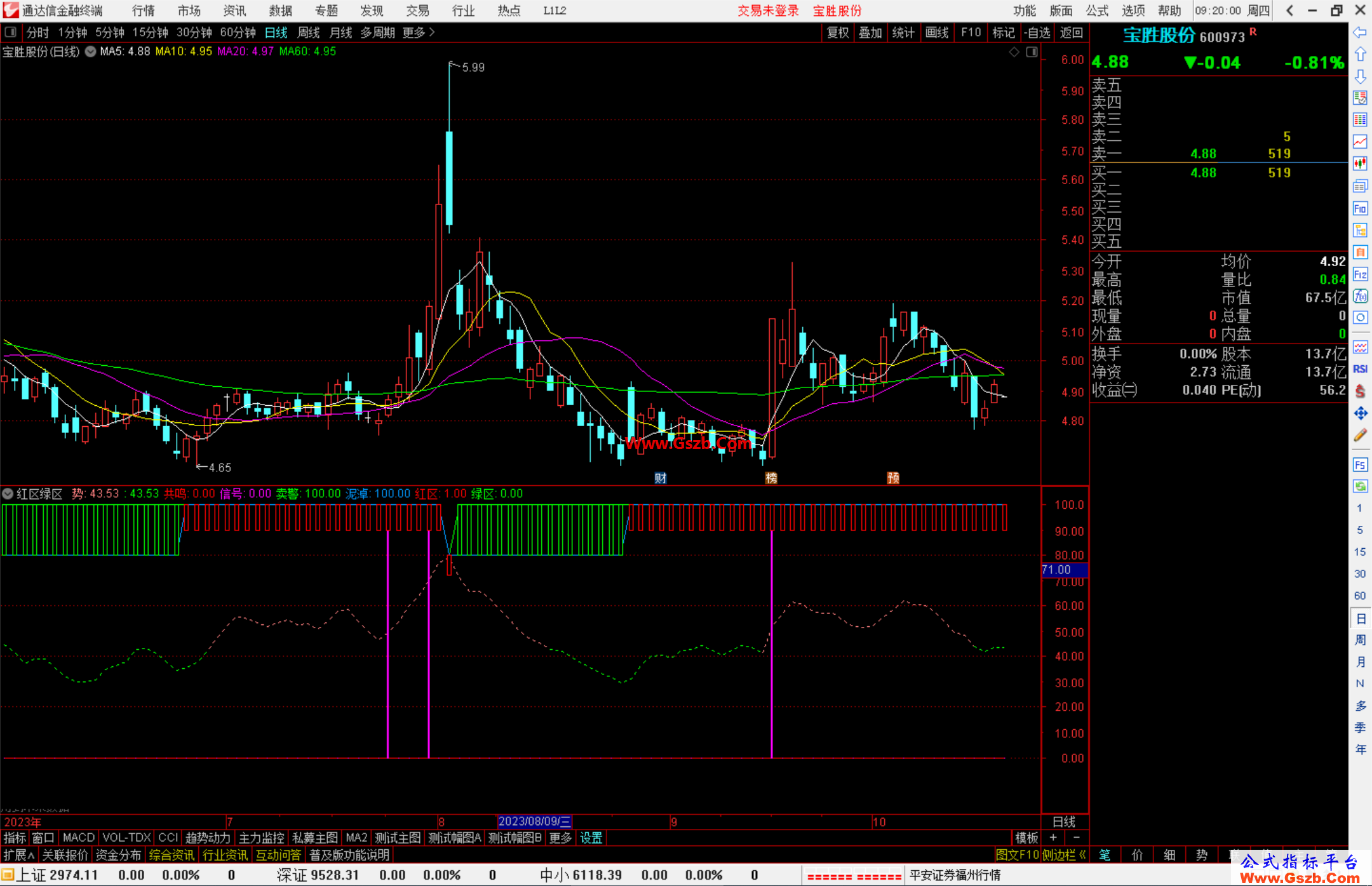This screenshot has width=1372, height=886.
Task: Toggle the panel layout icon left of 分时
Action: [x=10, y=32]
